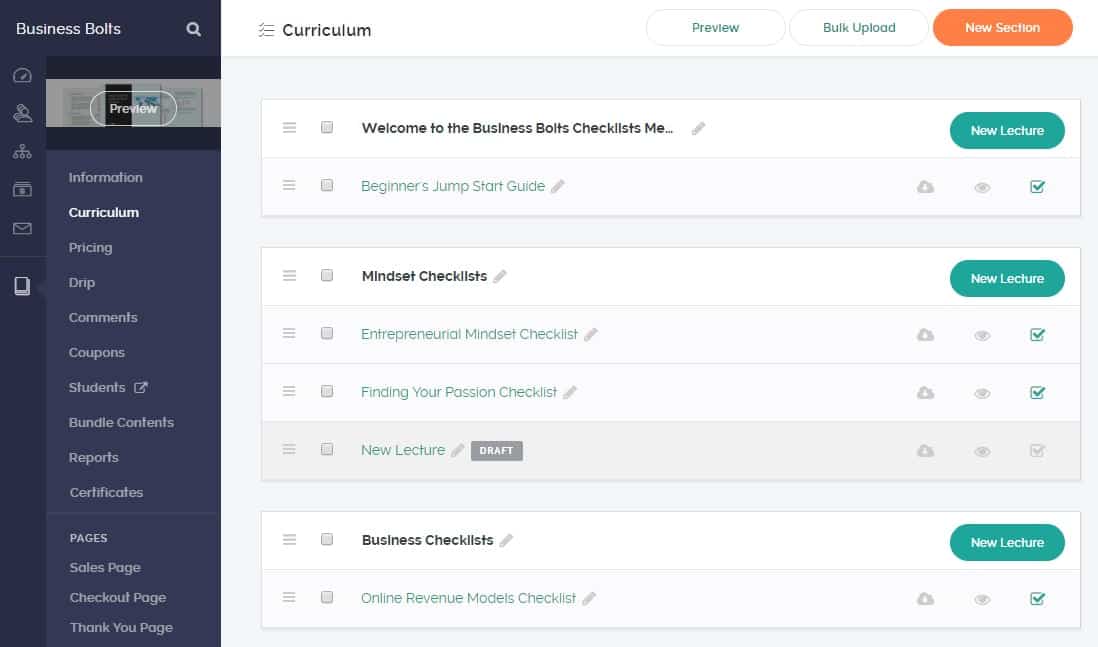Toggle preview eye on draft New Lecture
1098x647 pixels.
[982, 451]
